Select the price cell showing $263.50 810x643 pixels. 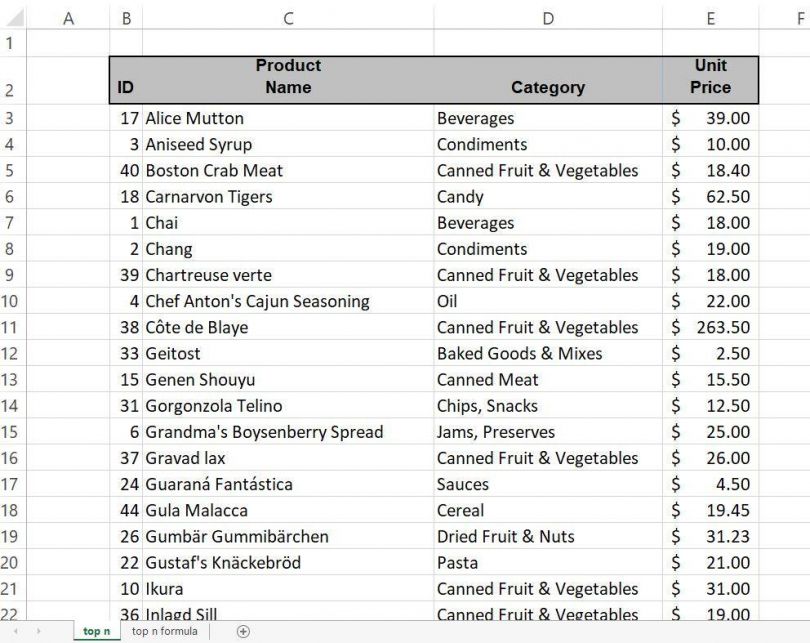tap(711, 327)
